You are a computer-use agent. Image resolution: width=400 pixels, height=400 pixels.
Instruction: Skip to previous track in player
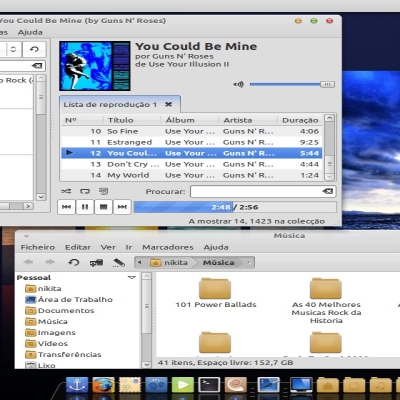[66, 207]
